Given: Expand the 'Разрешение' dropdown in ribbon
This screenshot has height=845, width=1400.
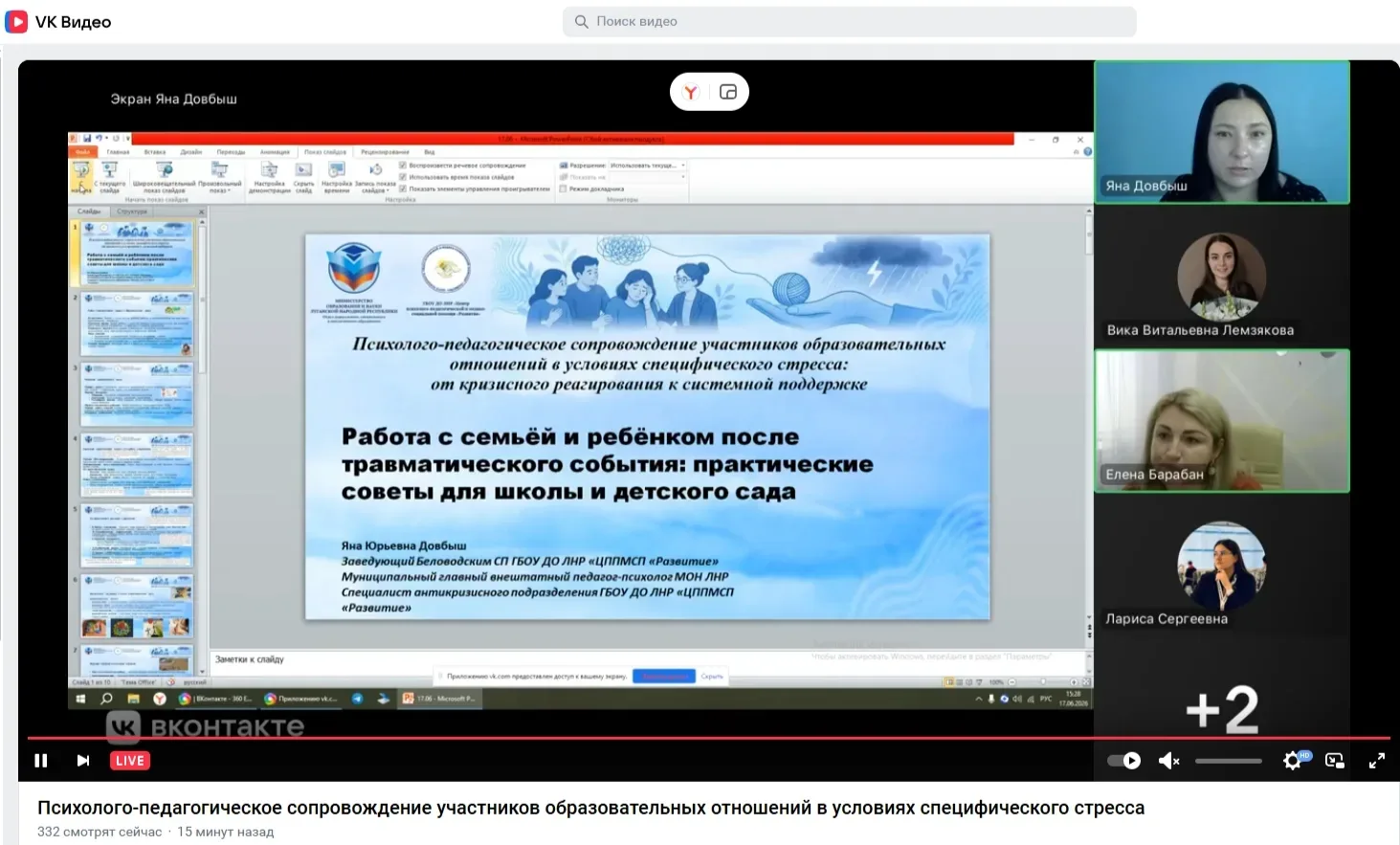Looking at the screenshot, I should coord(648,165).
